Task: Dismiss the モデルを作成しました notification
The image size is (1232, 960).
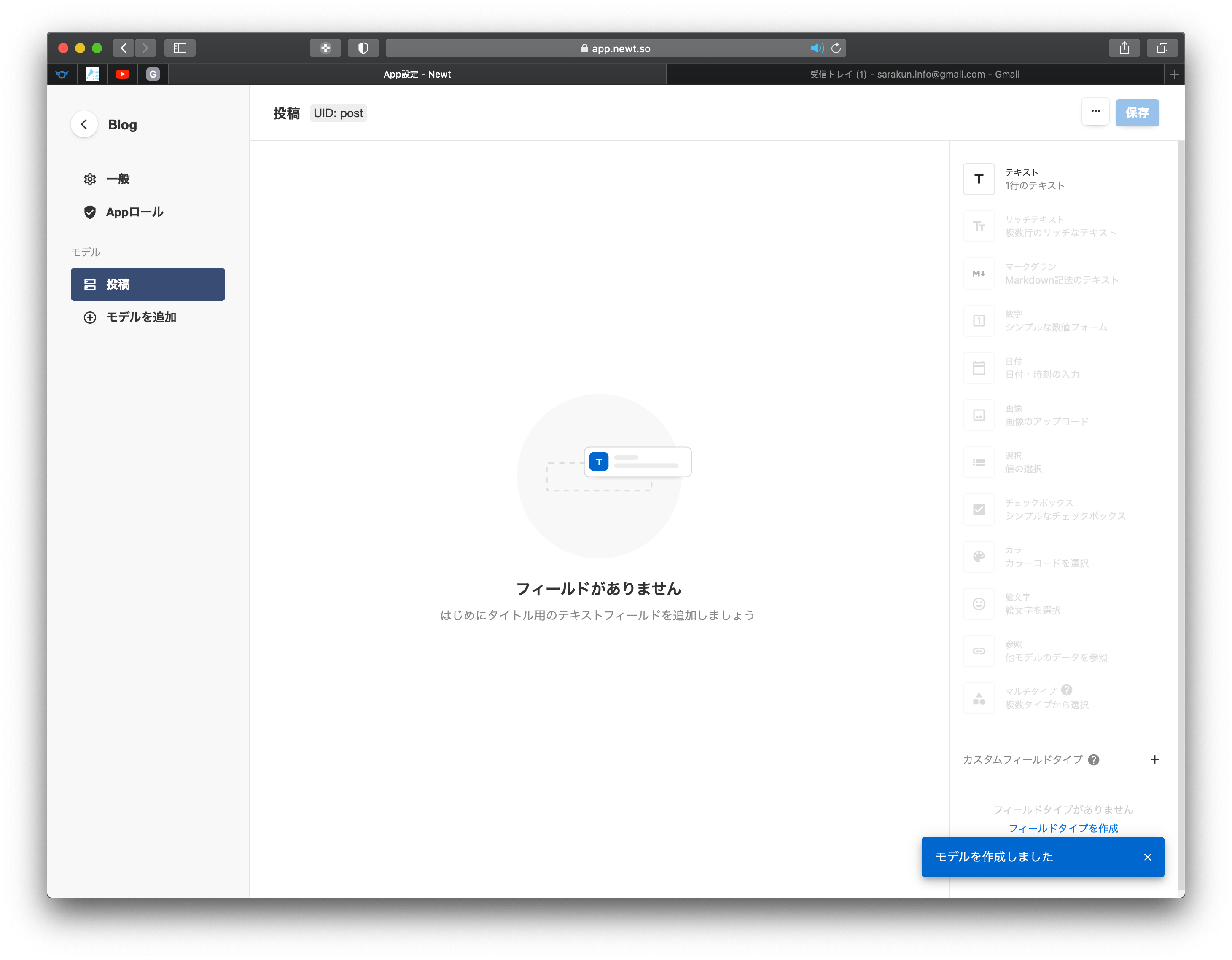Action: [1147, 858]
